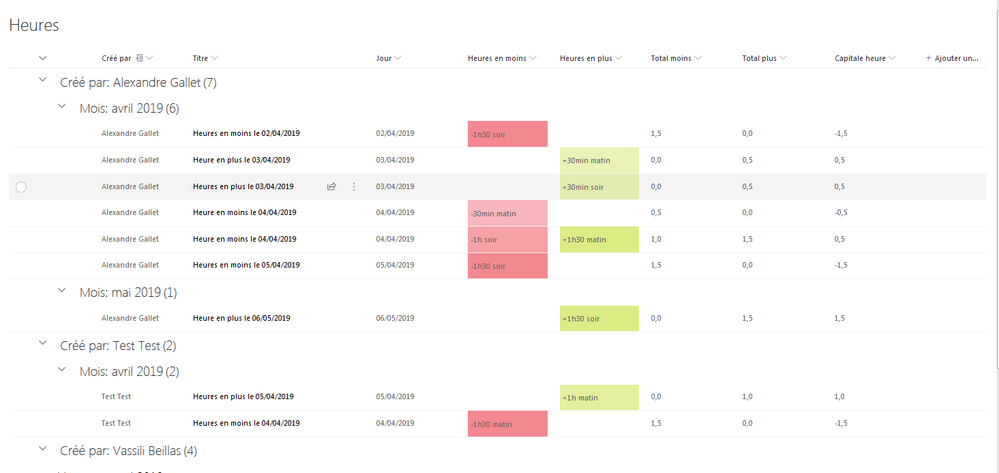Screen dimensions: 999x473
Task: Collapse the Créé par: Vassili Beillas group
Action: click(x=43, y=449)
